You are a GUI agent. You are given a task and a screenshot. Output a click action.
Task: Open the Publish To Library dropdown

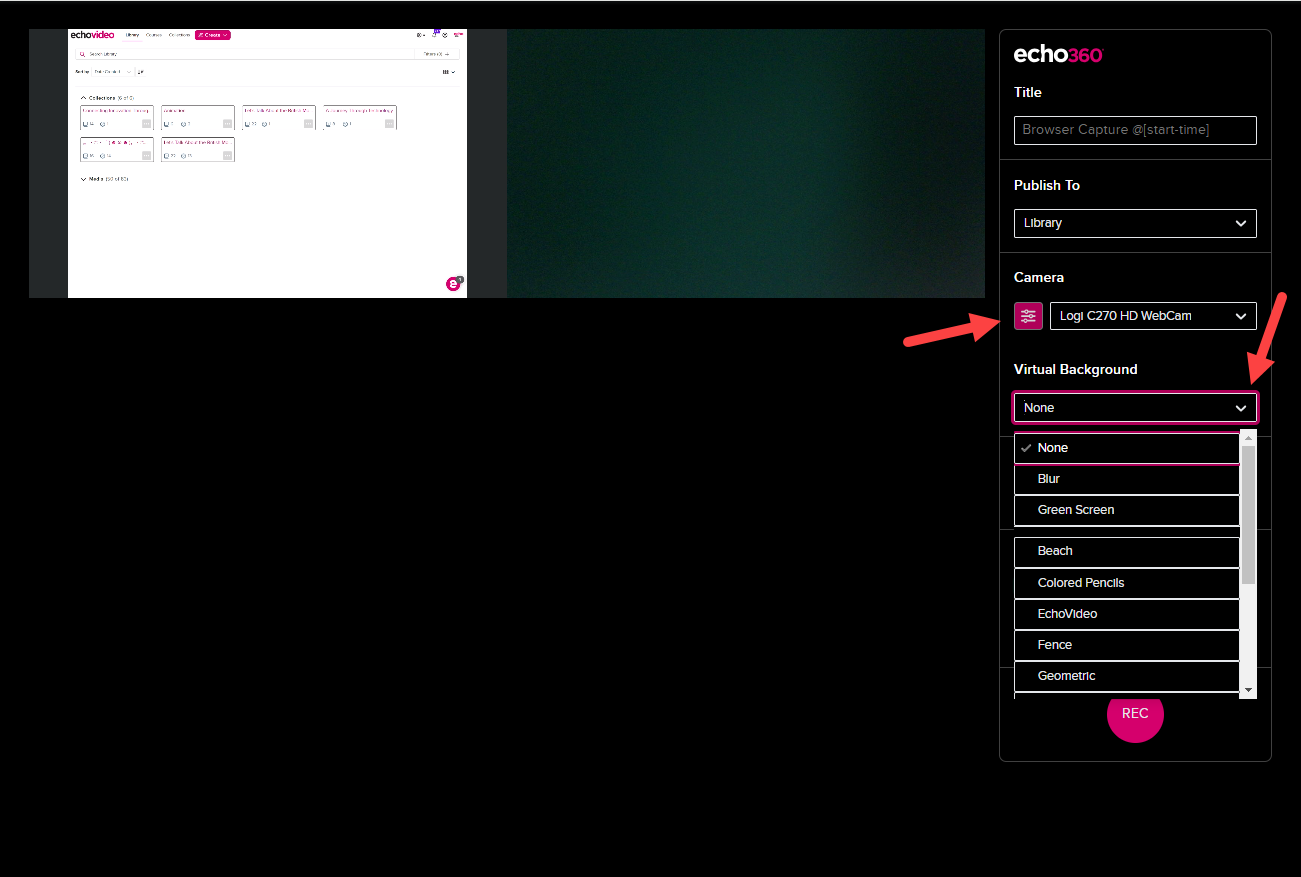pyautogui.click(x=1135, y=223)
